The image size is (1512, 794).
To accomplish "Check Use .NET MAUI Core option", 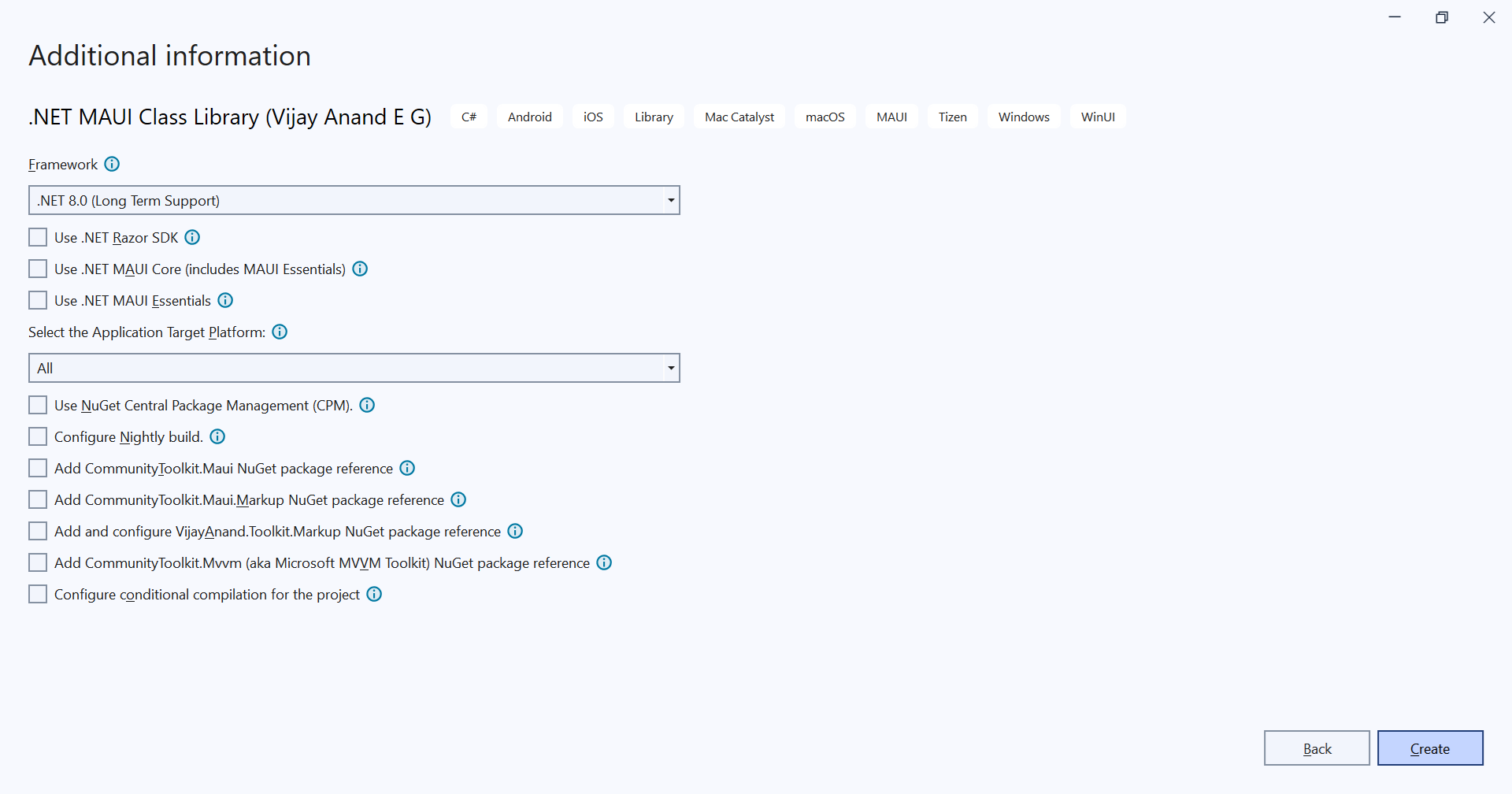I will point(38,269).
